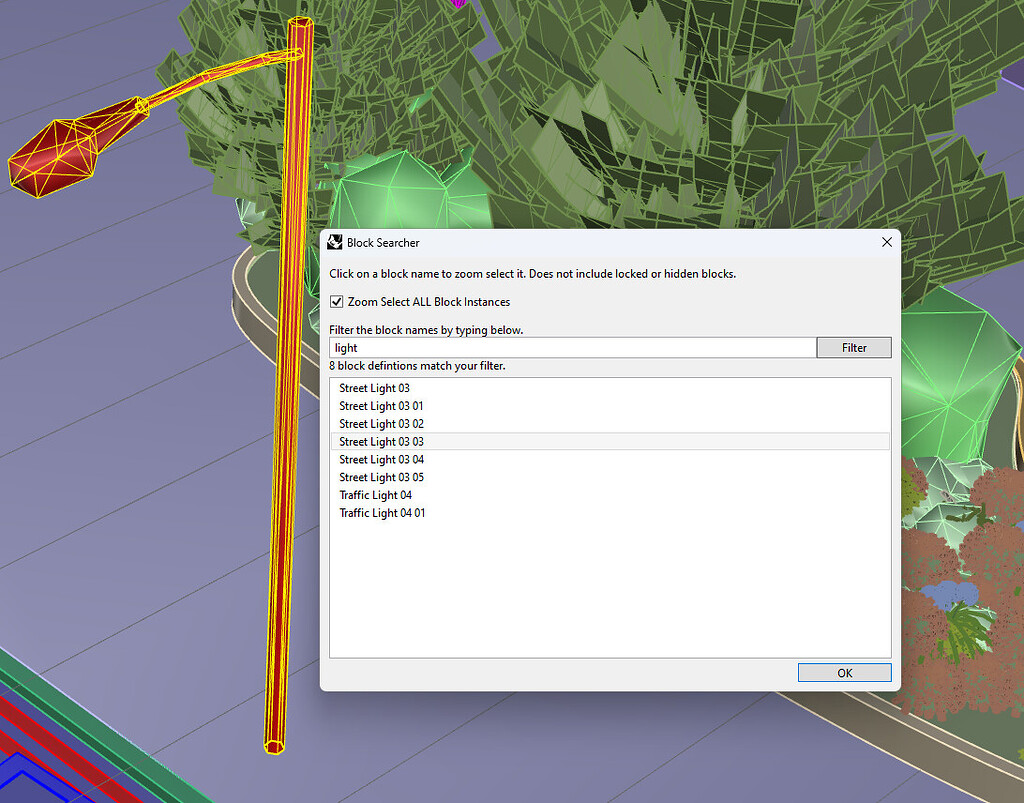
Task: Select the Street Light 03 block
Action: pyautogui.click(x=375, y=388)
